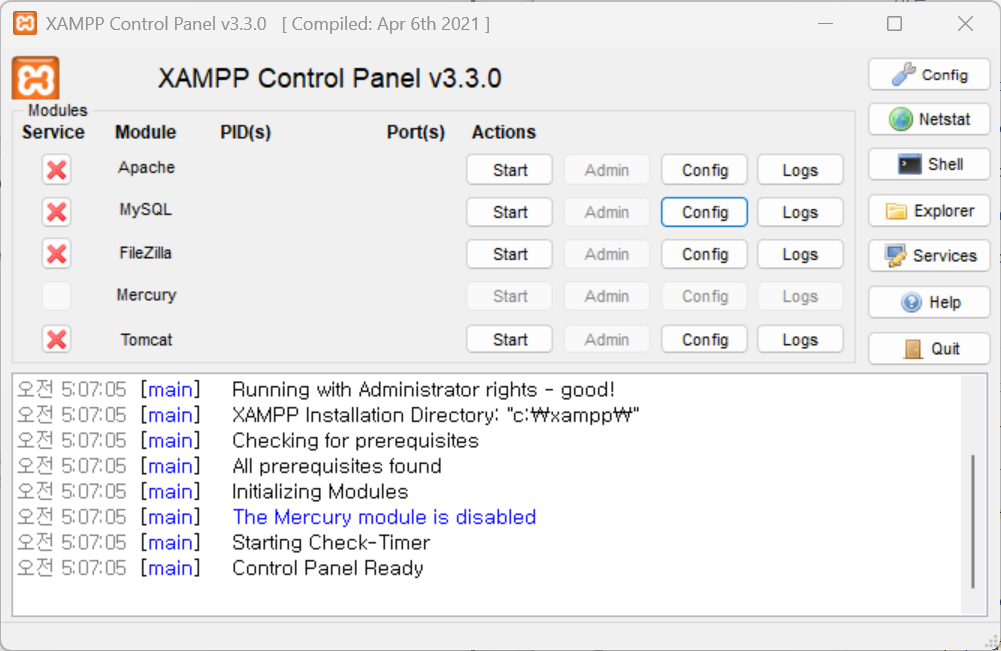Click the MySQL module name
Screen dimensions: 1001x651
pyautogui.click(x=146, y=209)
